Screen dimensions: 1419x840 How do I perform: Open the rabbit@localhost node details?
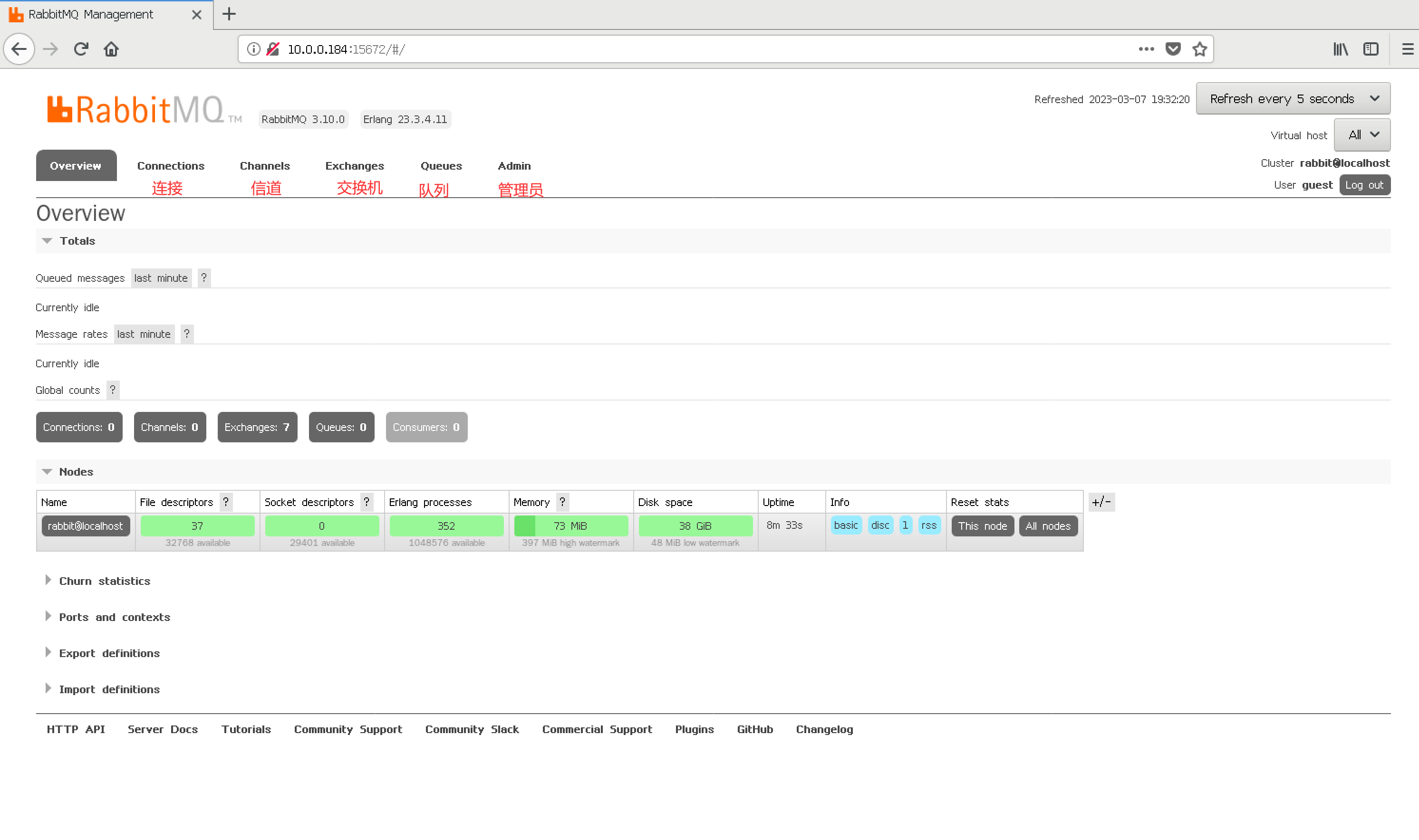pos(86,526)
